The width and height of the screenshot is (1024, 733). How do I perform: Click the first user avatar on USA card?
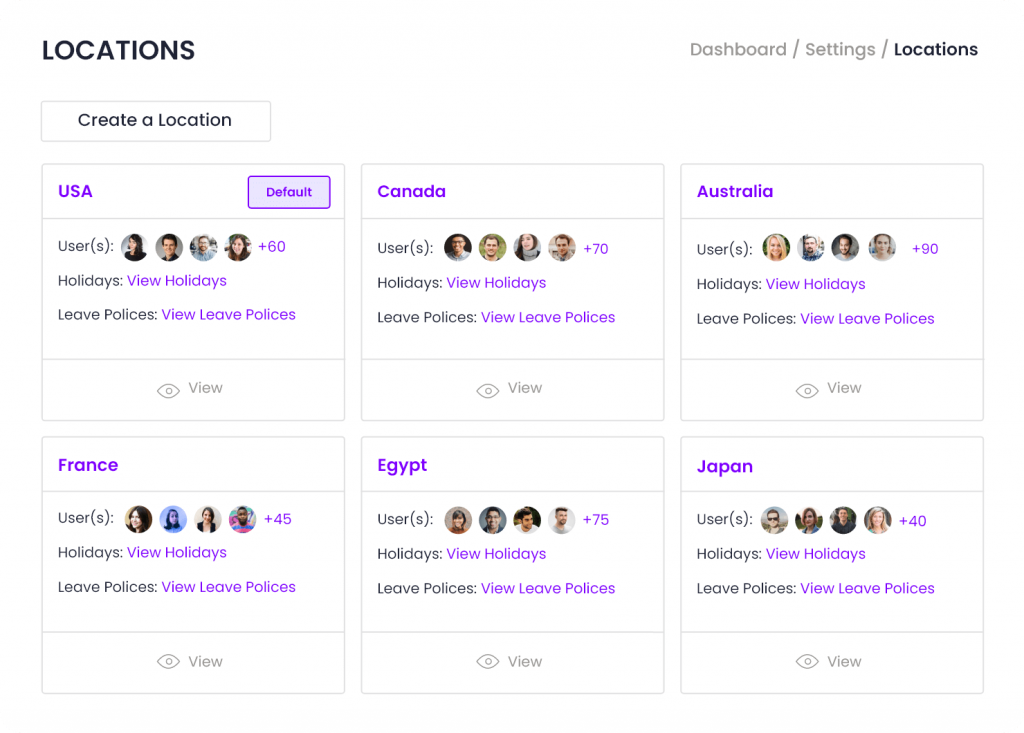134,246
